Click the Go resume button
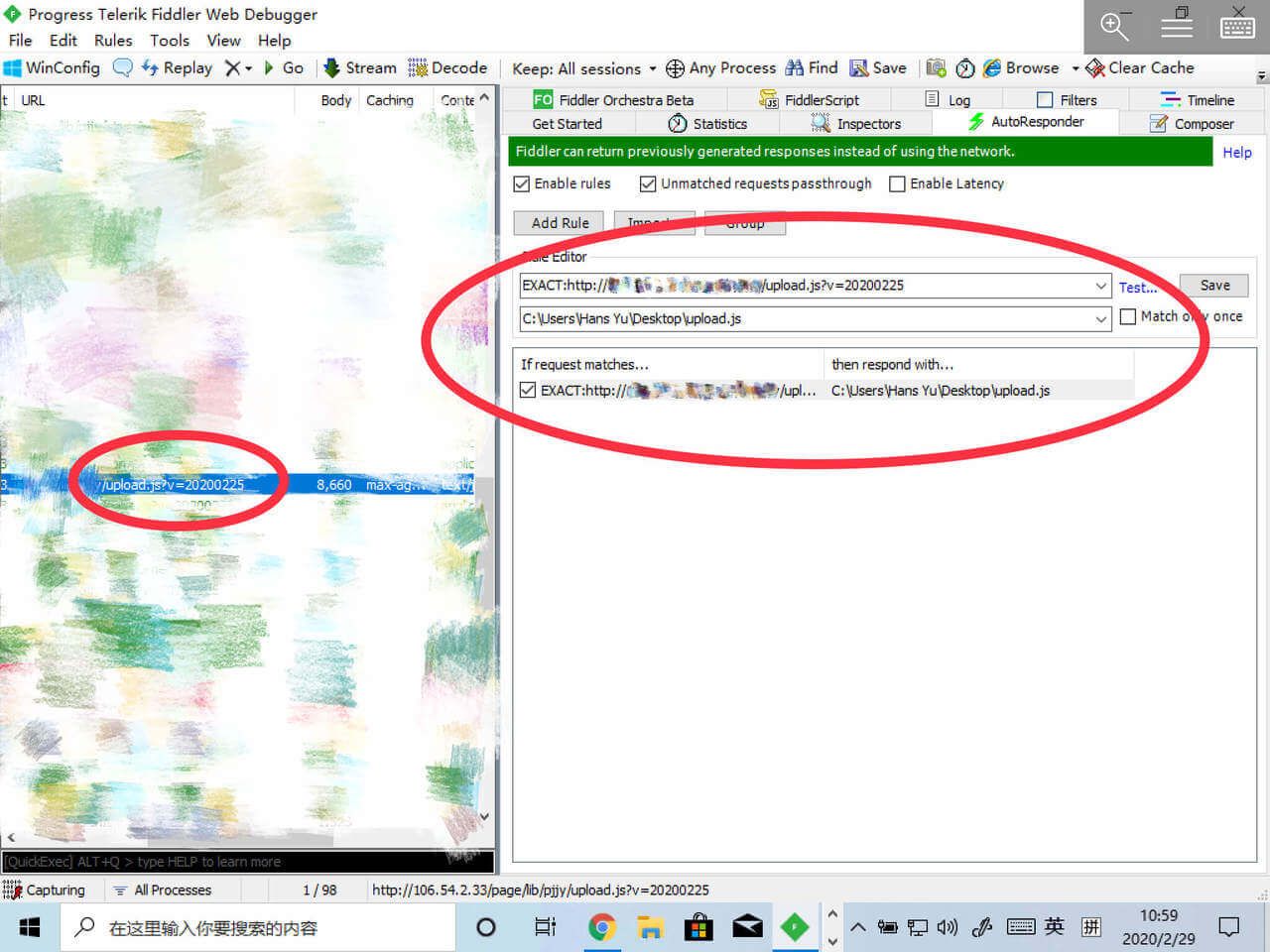Screen dimensions: 1270x952 point(283,67)
